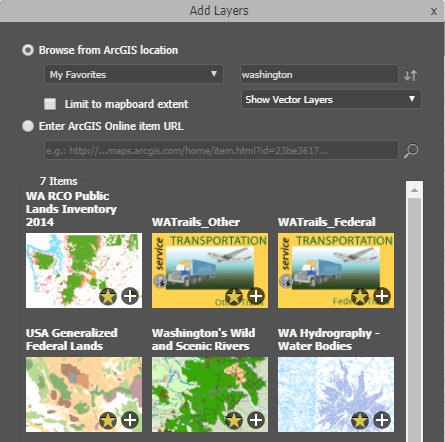
Task: Toggle favorite star on WATrails_Federal
Action: (x=360, y=296)
